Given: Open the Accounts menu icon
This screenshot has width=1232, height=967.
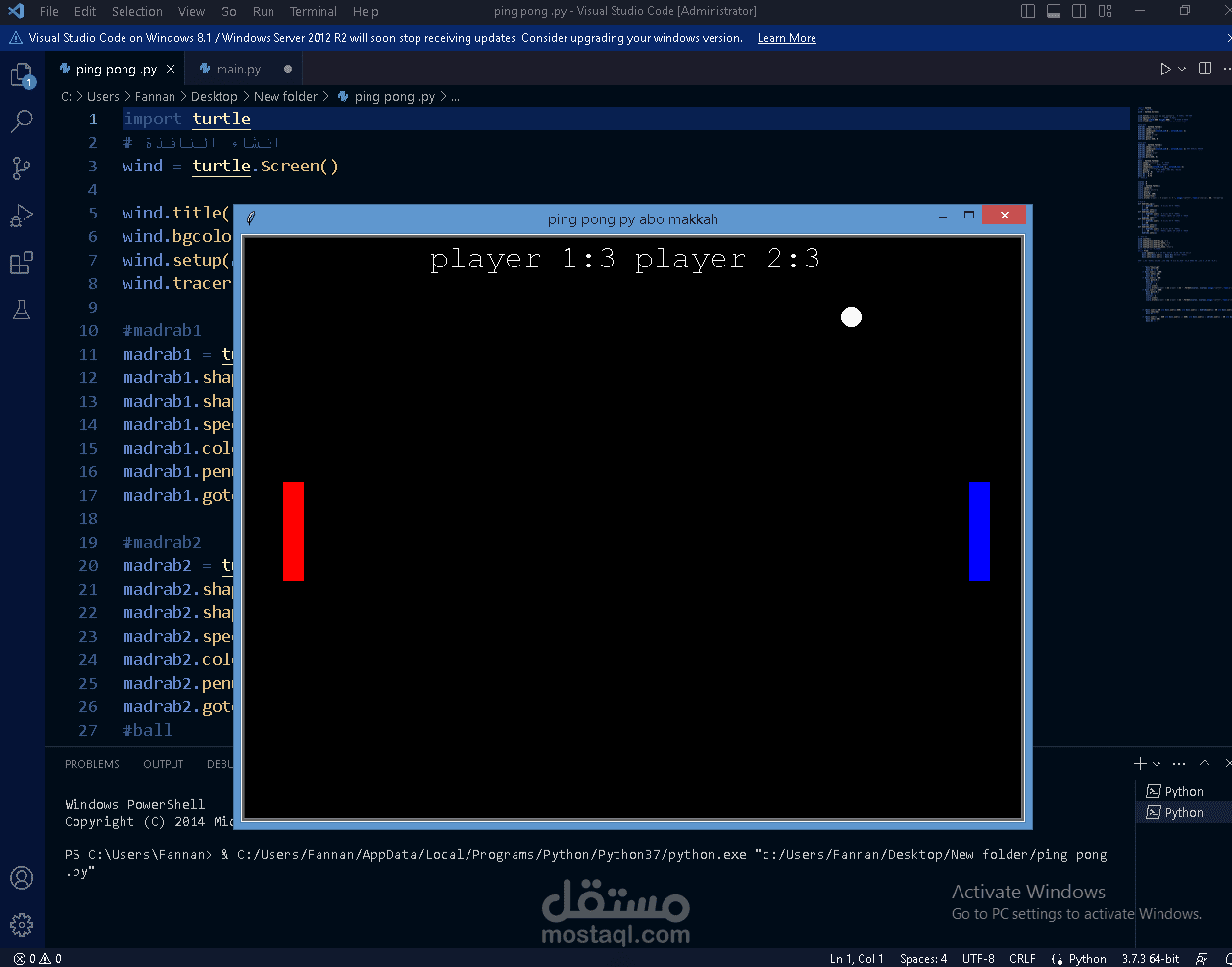Looking at the screenshot, I should [22, 878].
